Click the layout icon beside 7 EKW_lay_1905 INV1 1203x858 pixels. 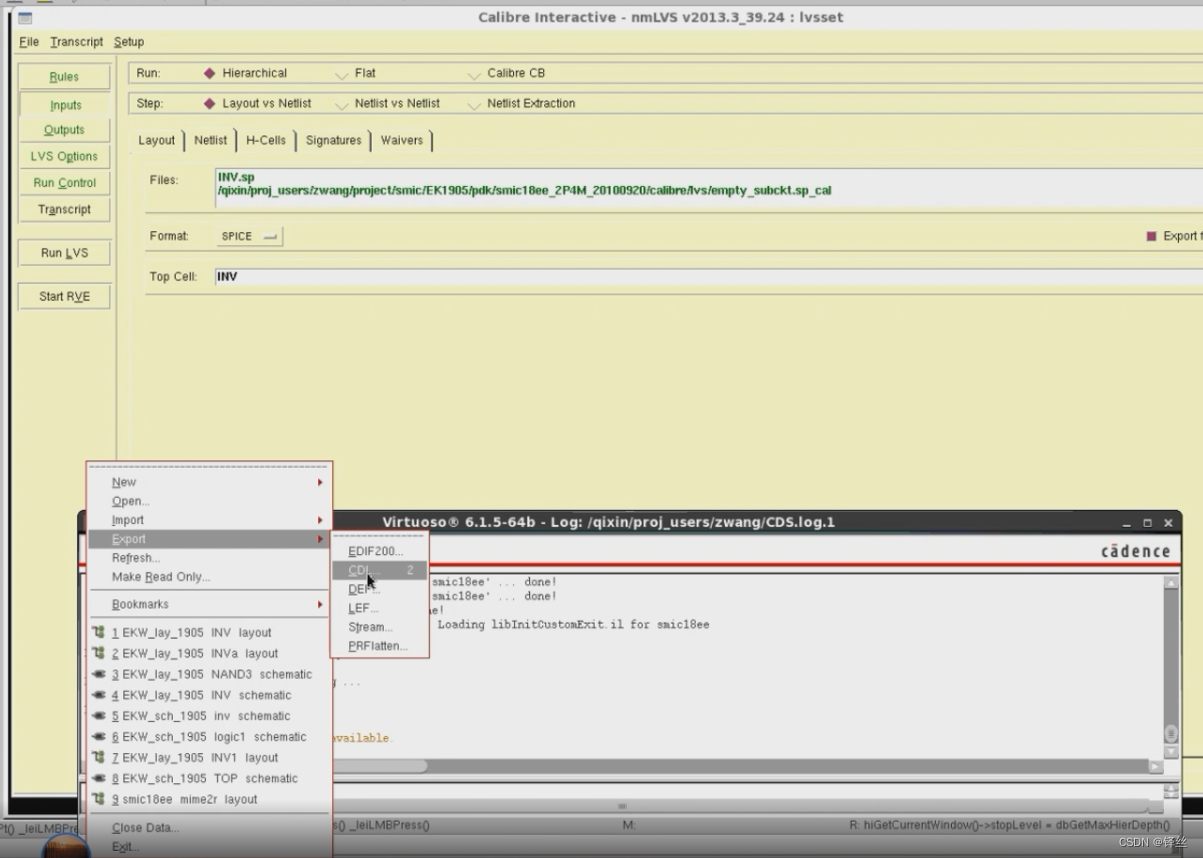coord(98,757)
